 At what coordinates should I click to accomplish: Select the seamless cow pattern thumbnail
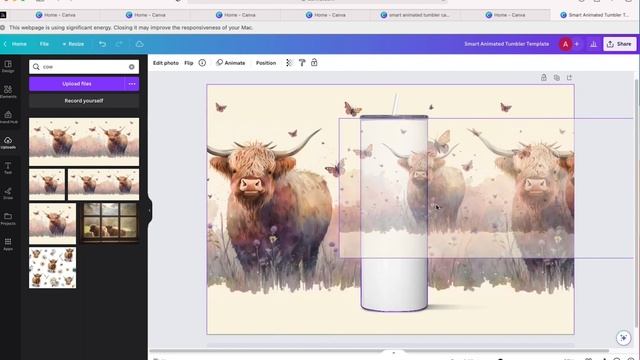click(x=53, y=268)
